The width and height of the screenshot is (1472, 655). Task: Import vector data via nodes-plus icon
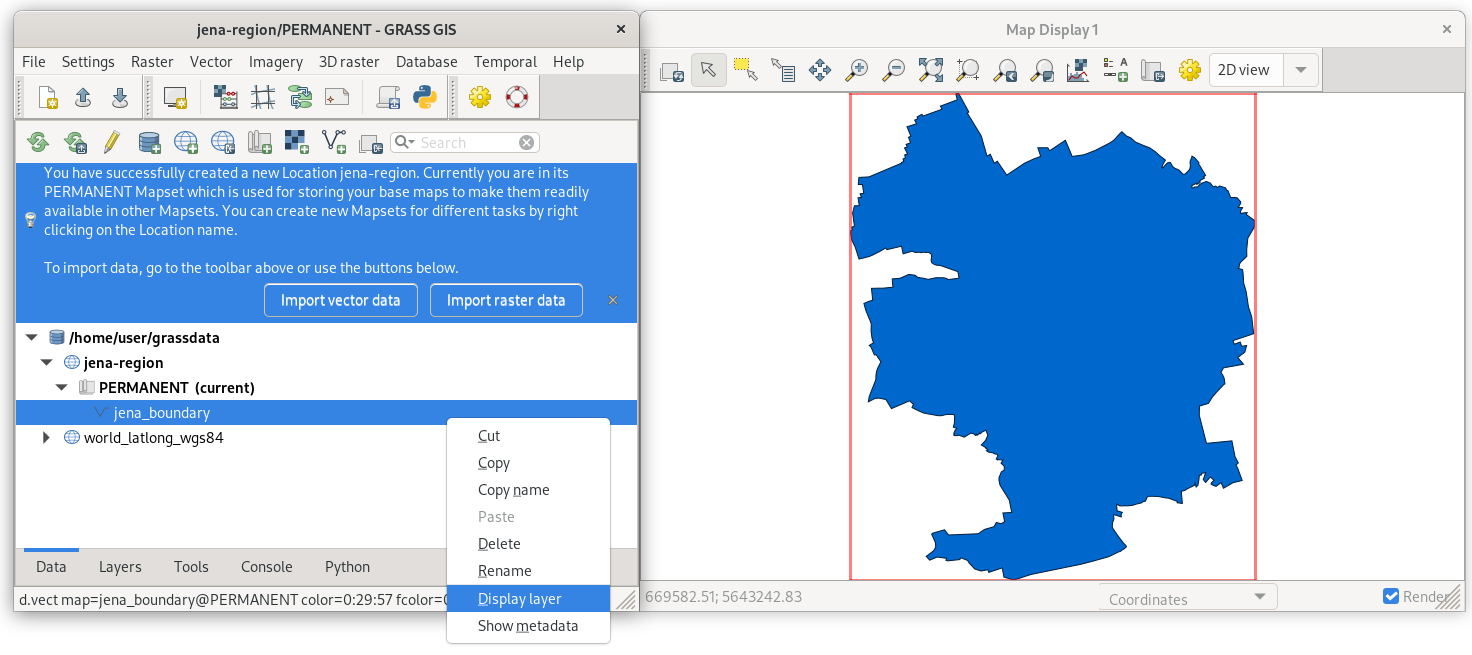[x=334, y=142]
